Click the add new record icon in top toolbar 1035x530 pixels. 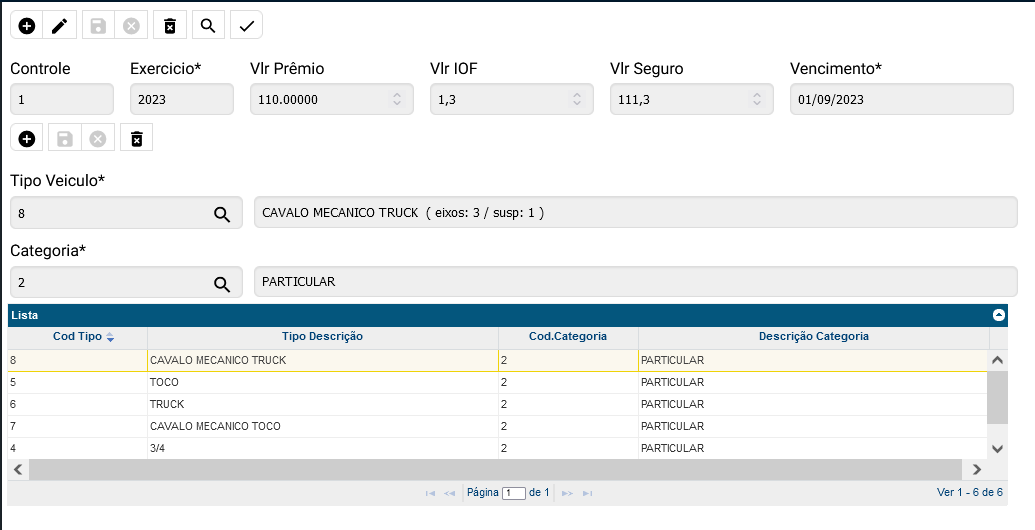(x=27, y=26)
